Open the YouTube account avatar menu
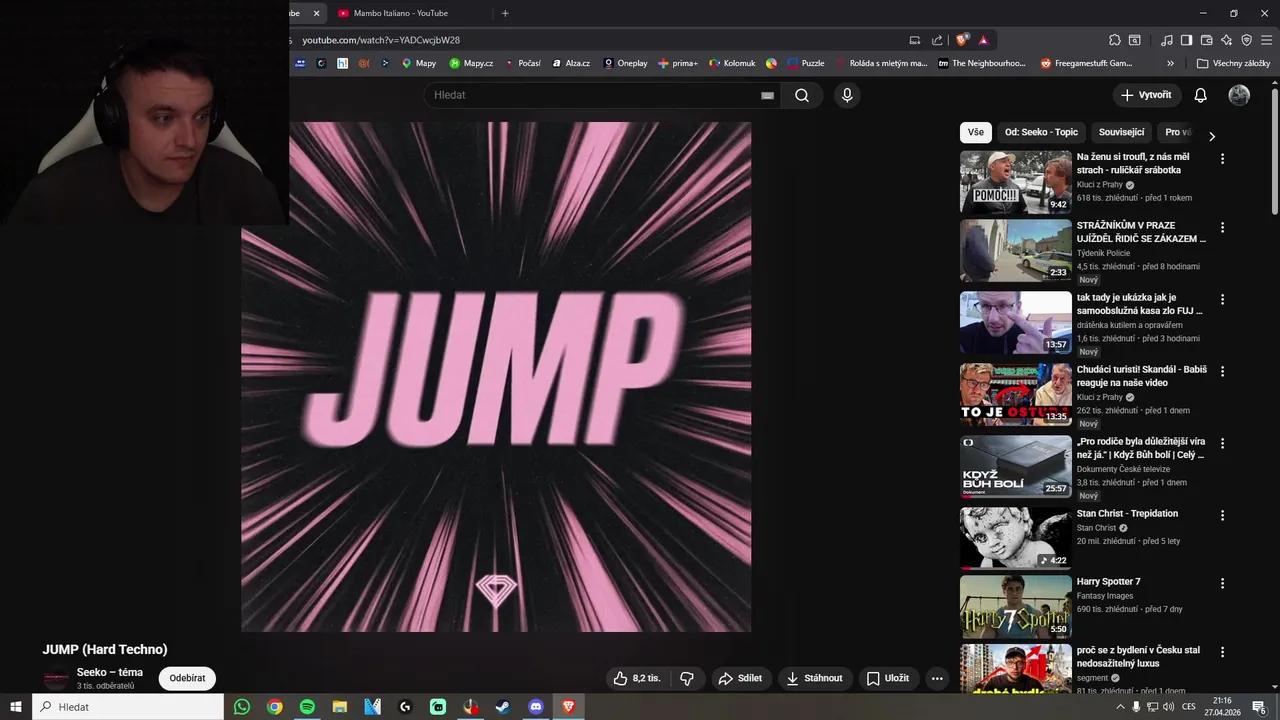Viewport: 1280px width, 720px height. [x=1239, y=95]
